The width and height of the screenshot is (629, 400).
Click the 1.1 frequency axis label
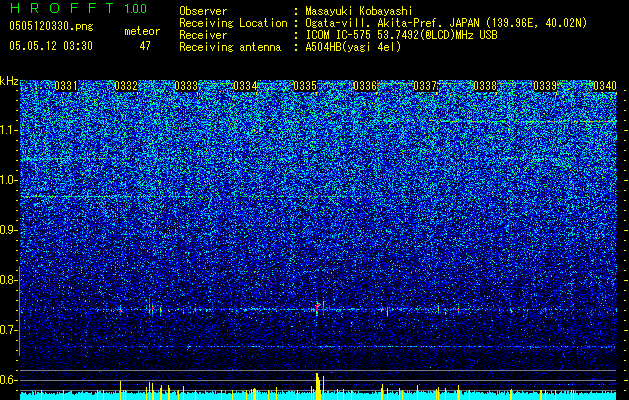coord(9,130)
